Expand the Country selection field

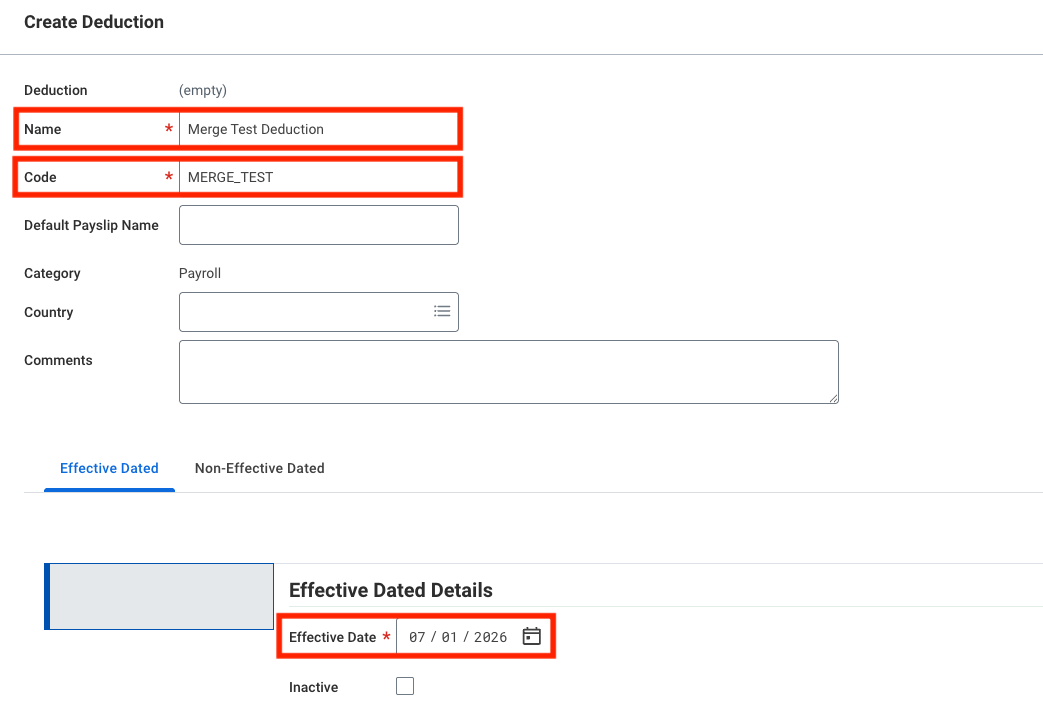[x=319, y=312]
